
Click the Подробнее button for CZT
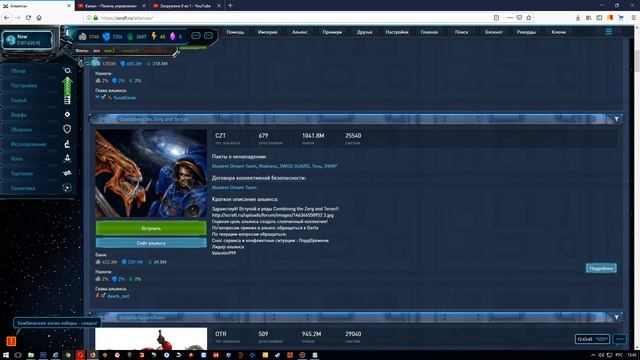pyautogui.click(x=601, y=268)
